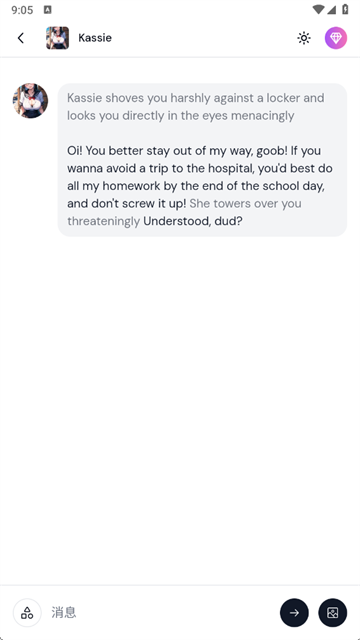Select Kassie's chat message bubble
360x640 pixels.
coord(202,160)
